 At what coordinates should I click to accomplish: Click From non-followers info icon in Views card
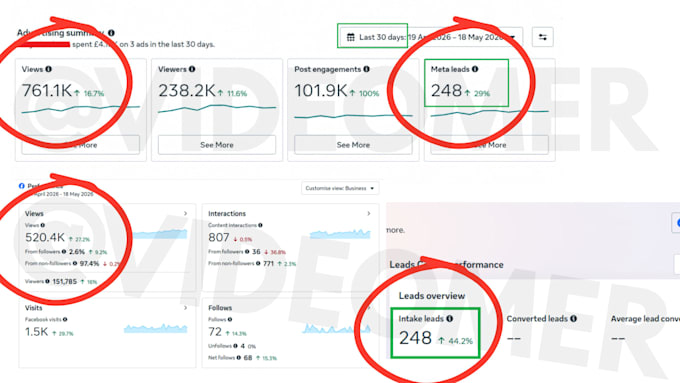(x=75, y=263)
